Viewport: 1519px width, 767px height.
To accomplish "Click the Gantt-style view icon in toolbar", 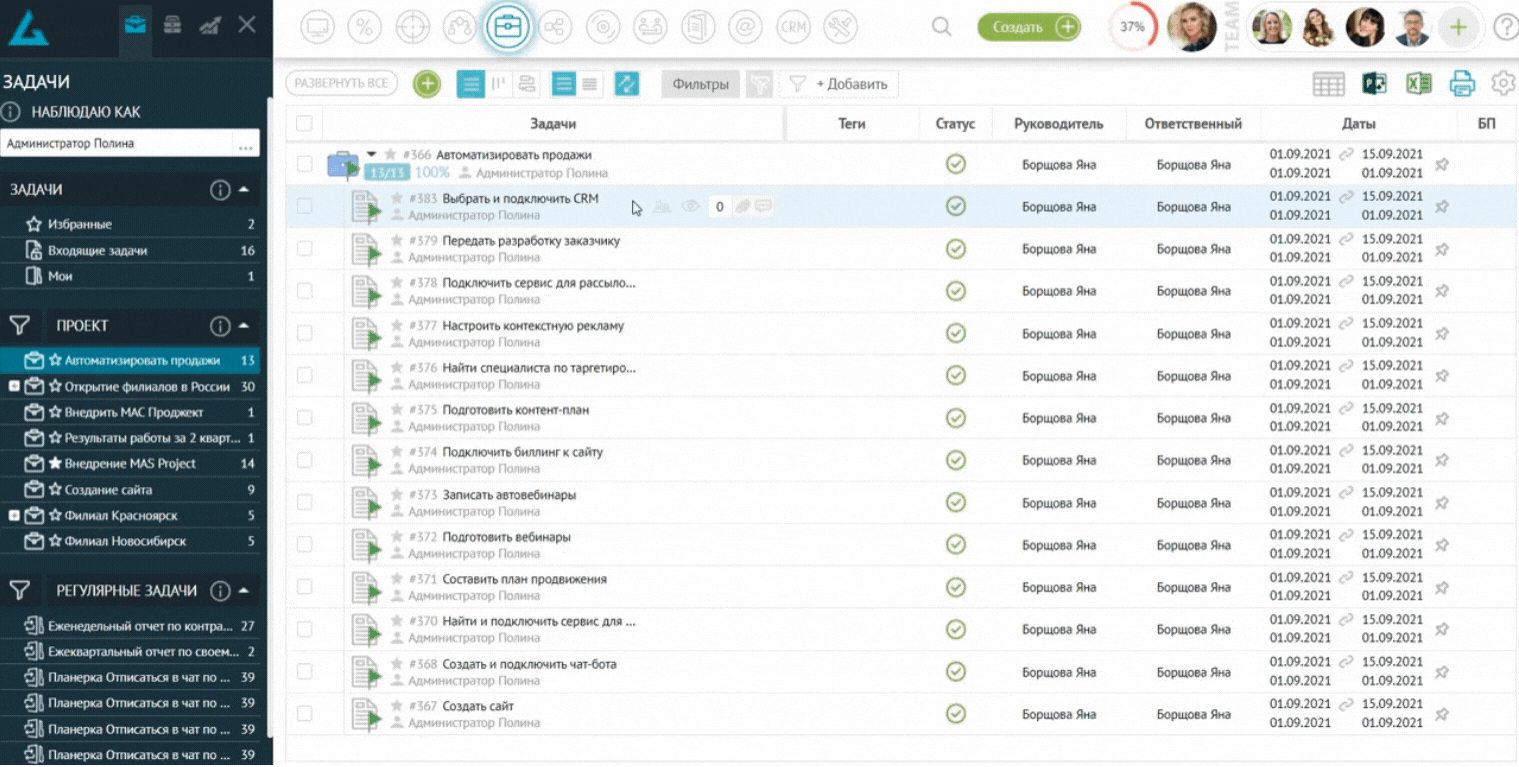I will pyautogui.click(x=527, y=84).
